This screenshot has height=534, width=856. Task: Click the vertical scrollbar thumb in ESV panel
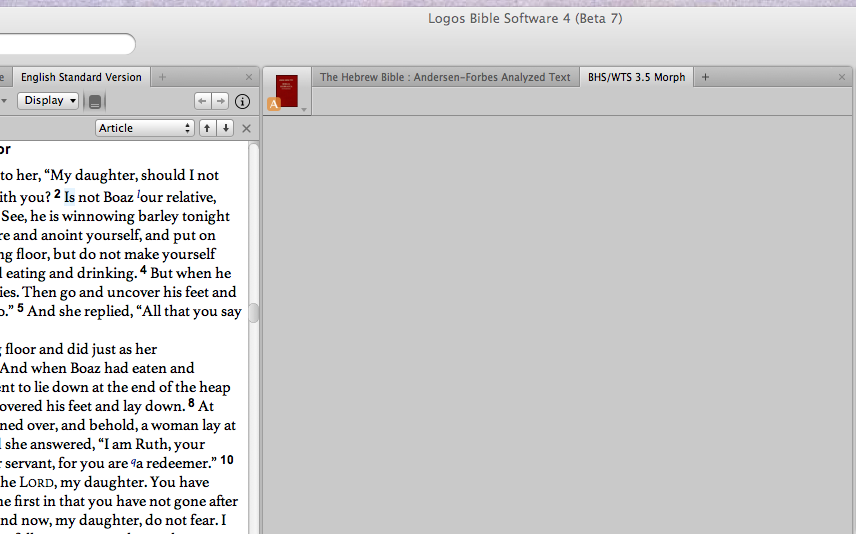253,312
